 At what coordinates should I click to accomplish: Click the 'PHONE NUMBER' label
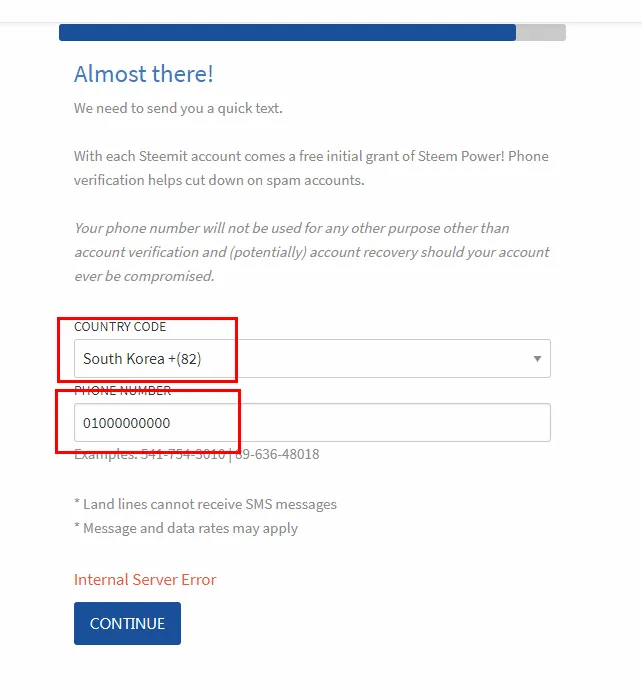122,391
